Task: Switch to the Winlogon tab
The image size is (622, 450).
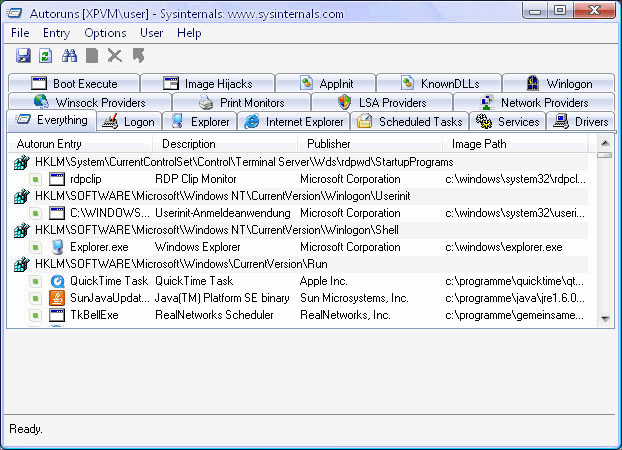Action: pos(559,83)
